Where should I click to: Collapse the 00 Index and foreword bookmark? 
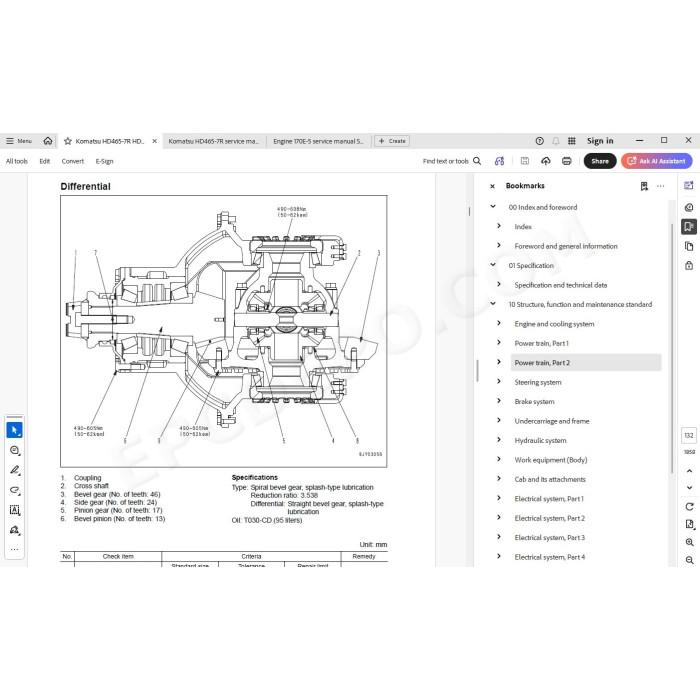(493, 207)
